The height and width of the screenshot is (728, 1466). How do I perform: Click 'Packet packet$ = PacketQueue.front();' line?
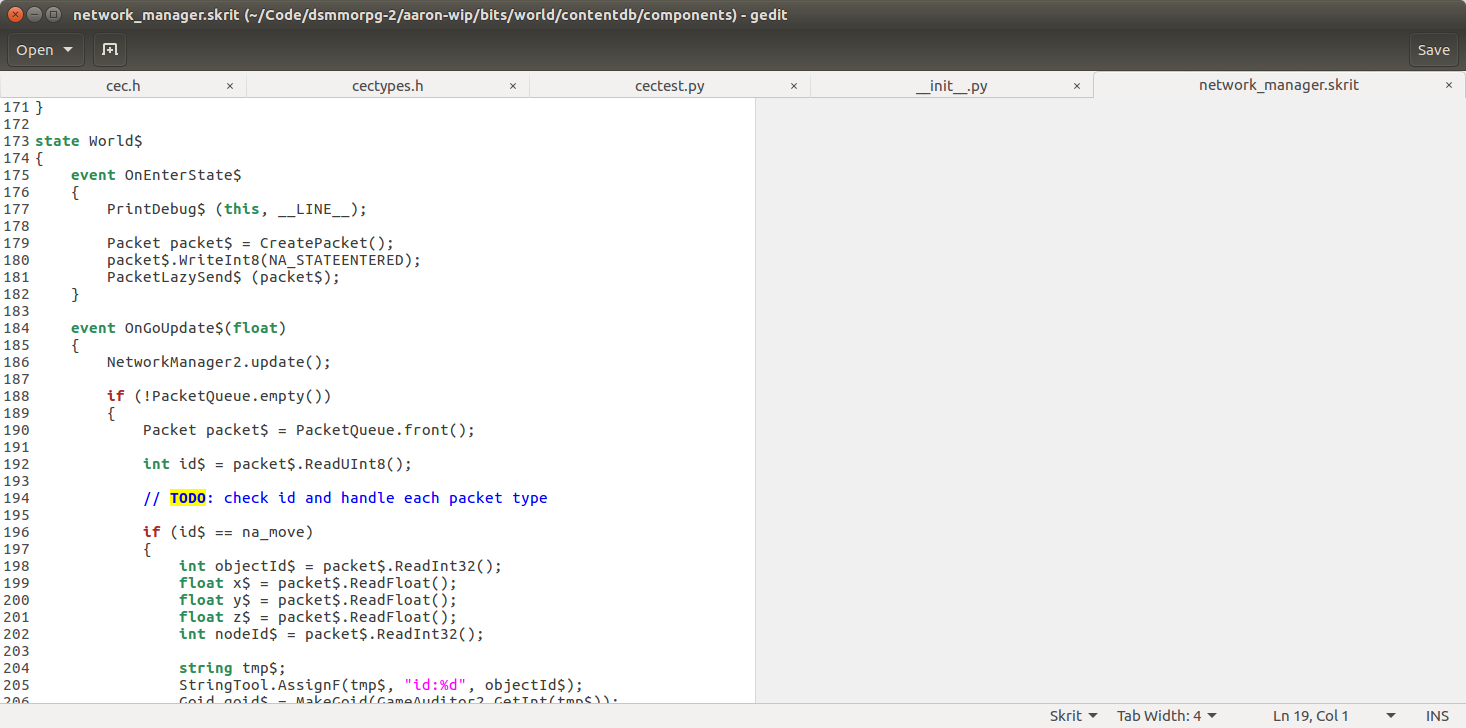pos(309,430)
